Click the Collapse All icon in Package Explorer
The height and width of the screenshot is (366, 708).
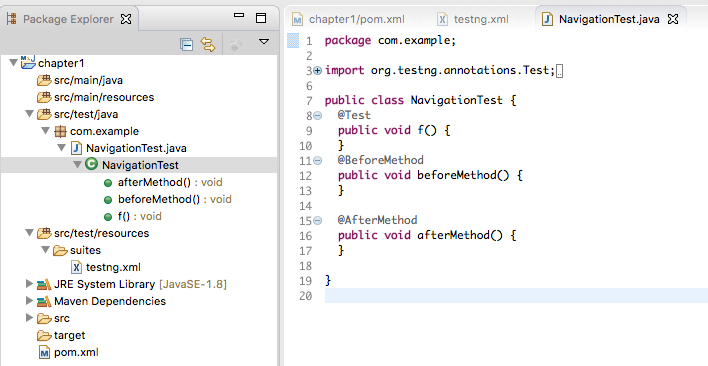tap(186, 44)
